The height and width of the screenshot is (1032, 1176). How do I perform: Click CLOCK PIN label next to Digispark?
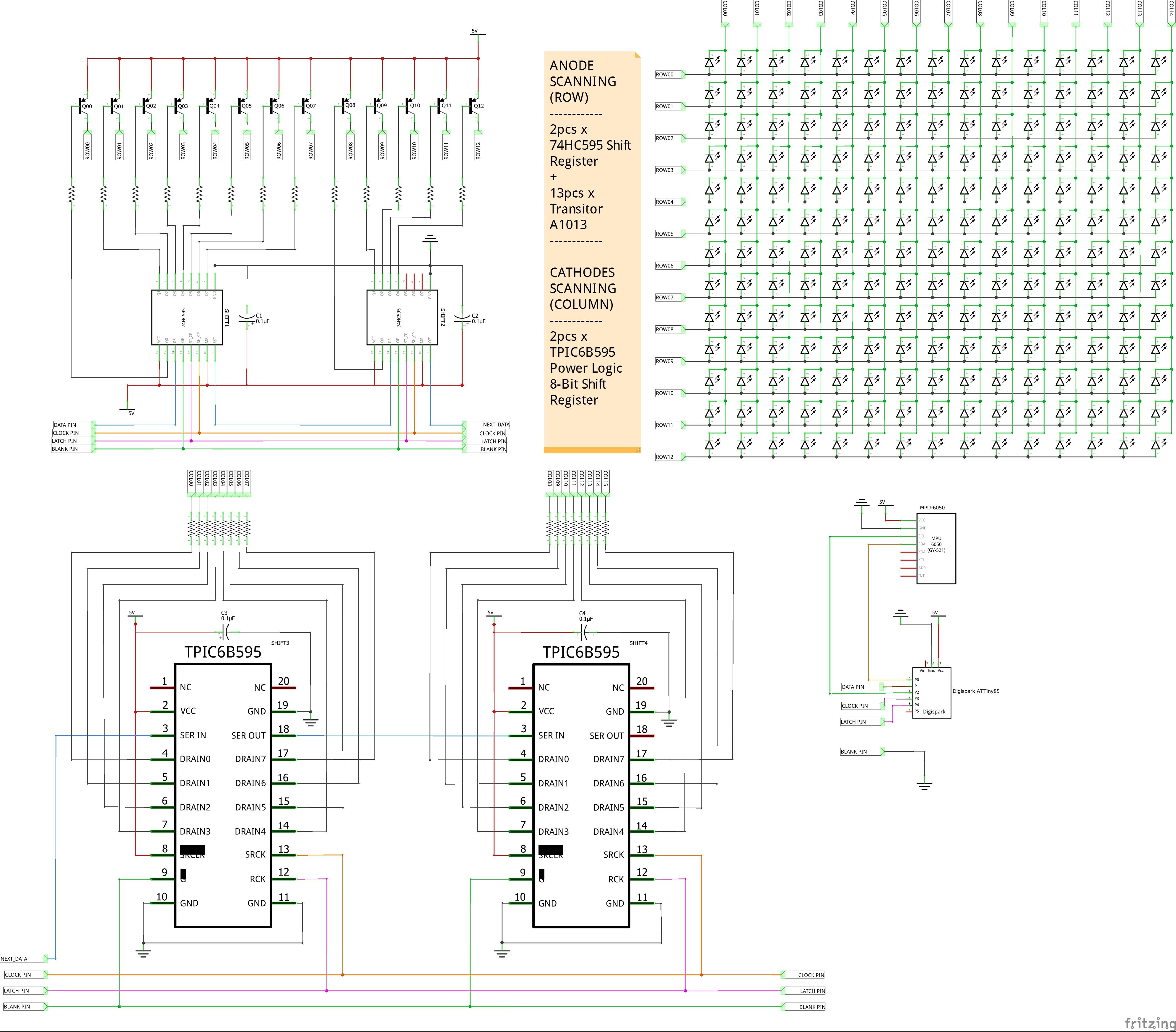click(x=863, y=706)
